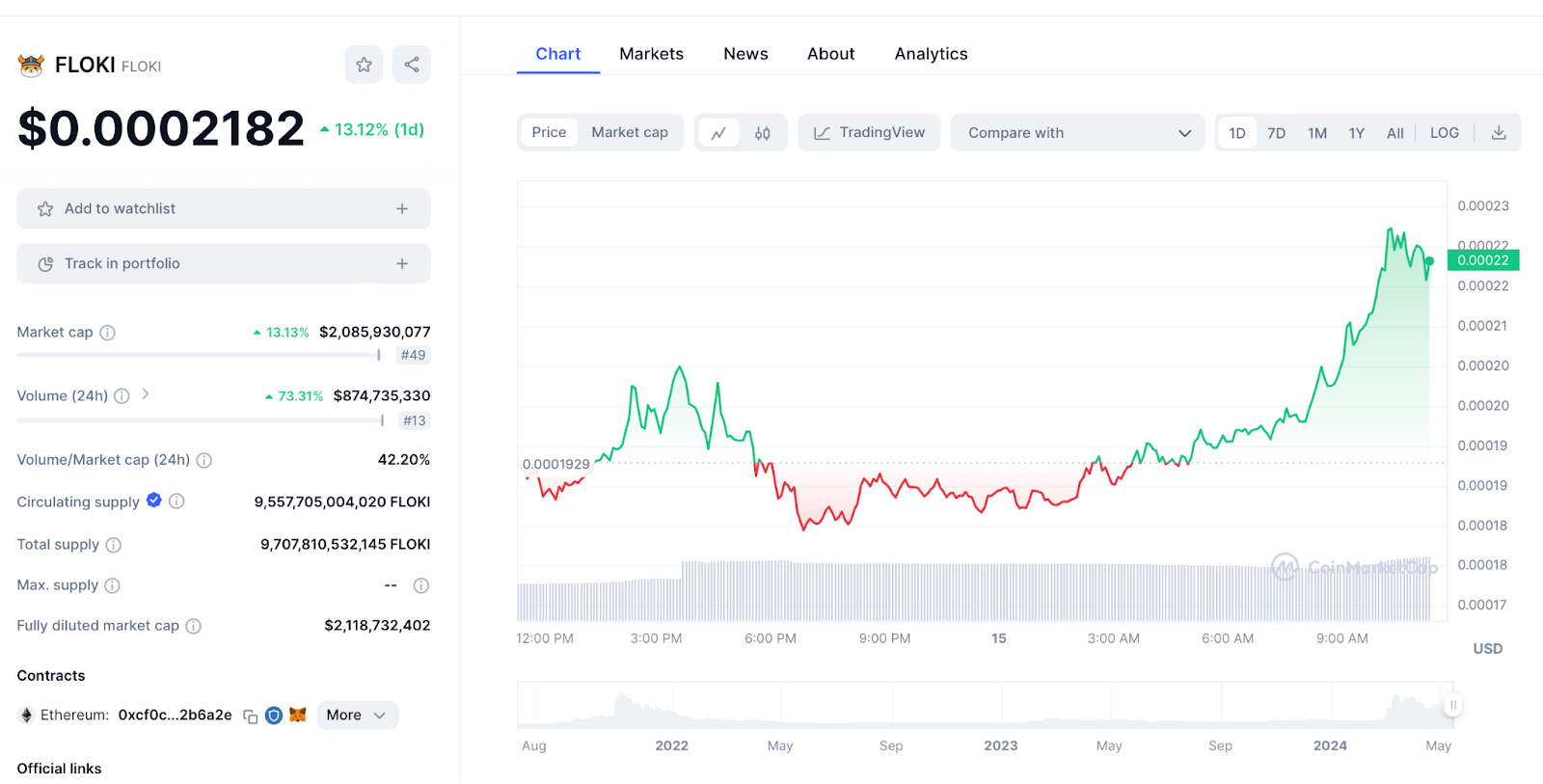The width and height of the screenshot is (1543, 784).
Task: Open the Volume (24h) info icon
Action: [x=122, y=395]
